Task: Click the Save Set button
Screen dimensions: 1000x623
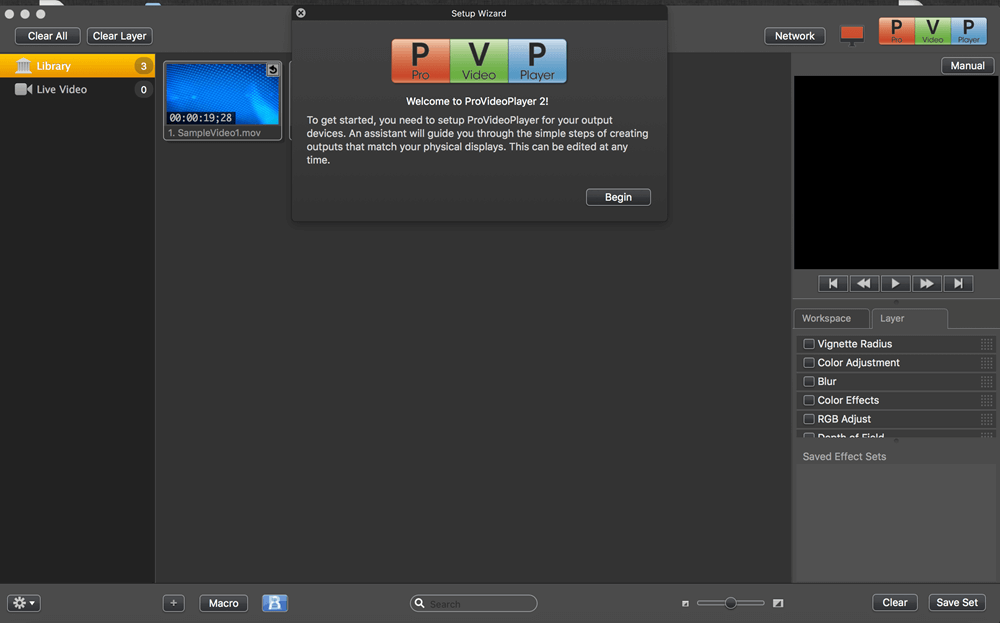Action: [x=957, y=603]
